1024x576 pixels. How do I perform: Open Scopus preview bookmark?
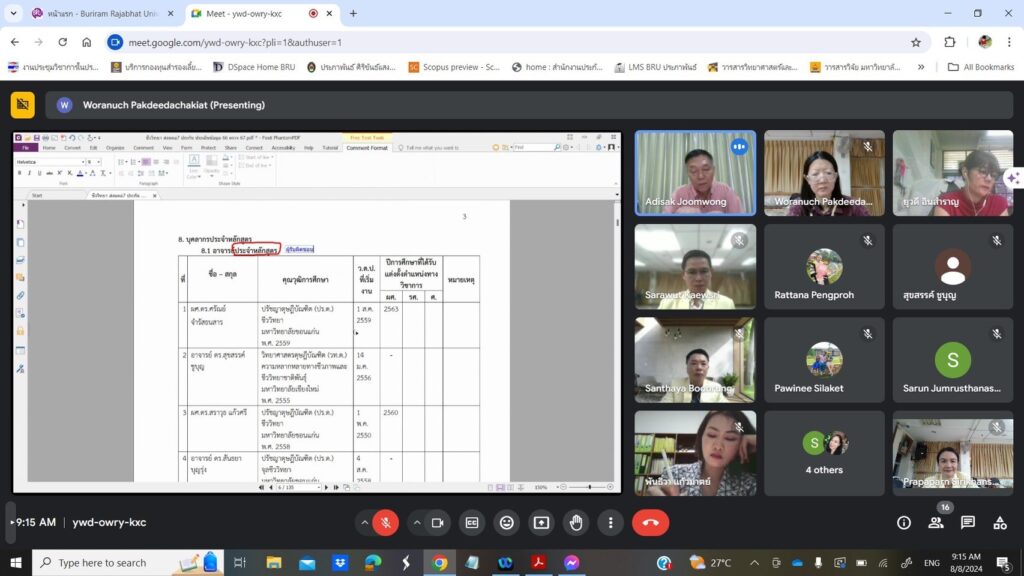pos(455,67)
